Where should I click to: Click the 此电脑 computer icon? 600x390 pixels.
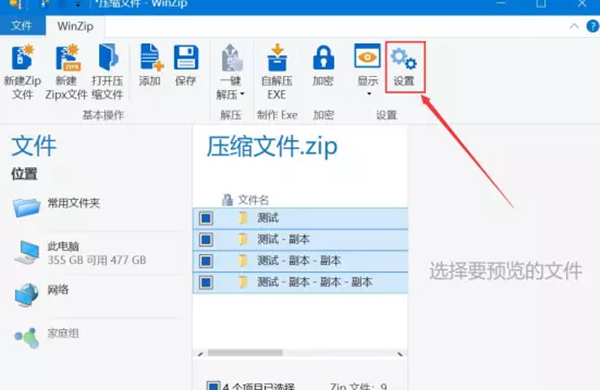[28, 253]
